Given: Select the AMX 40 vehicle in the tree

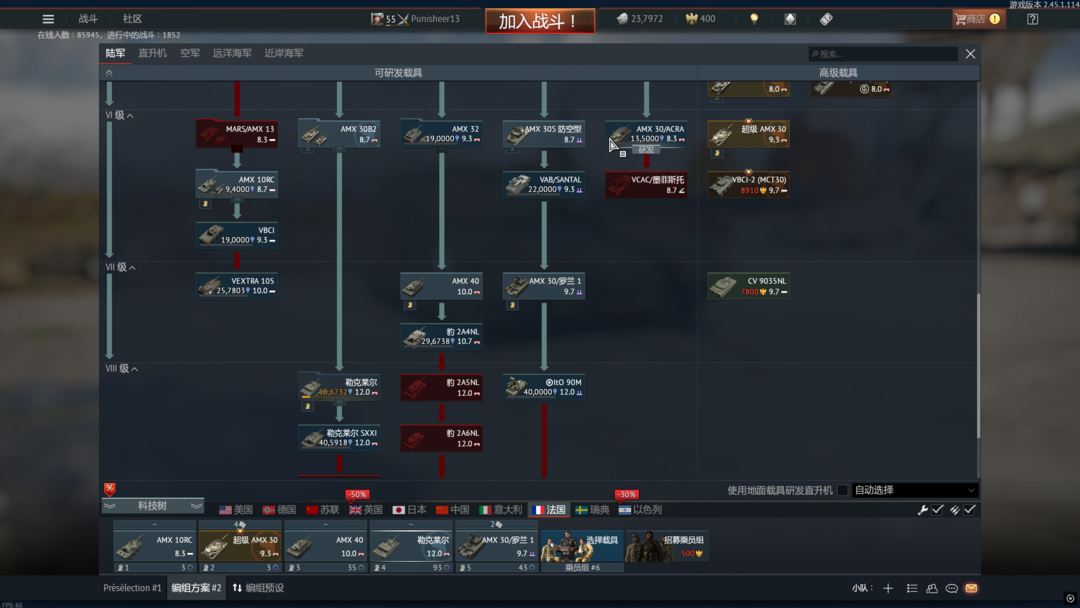Looking at the screenshot, I should point(442,286).
